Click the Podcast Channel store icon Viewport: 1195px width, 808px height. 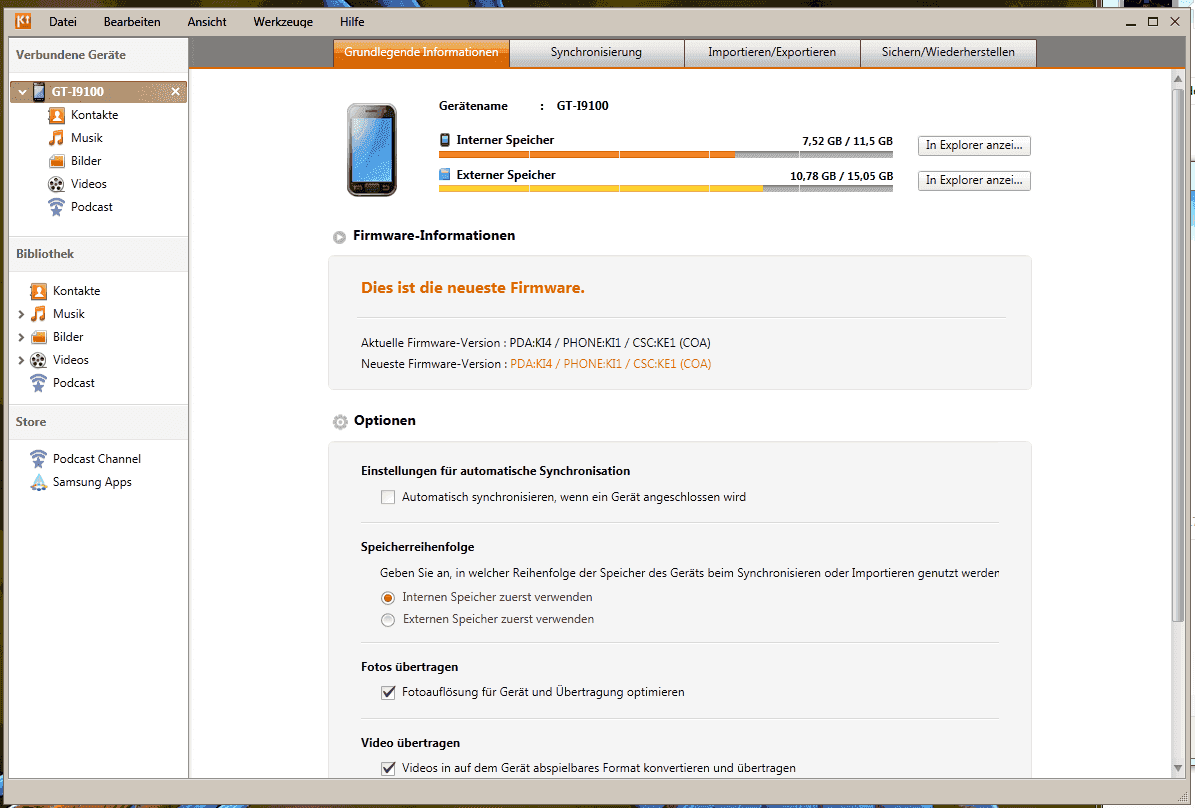(38, 459)
